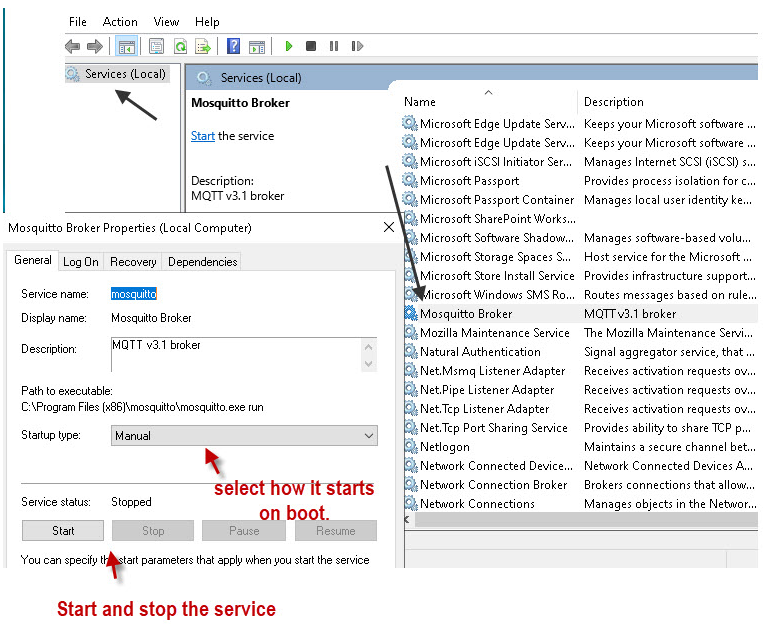Image resolution: width=776 pixels, height=627 pixels.
Task: Switch to the Recovery tab
Action: [x=133, y=262]
